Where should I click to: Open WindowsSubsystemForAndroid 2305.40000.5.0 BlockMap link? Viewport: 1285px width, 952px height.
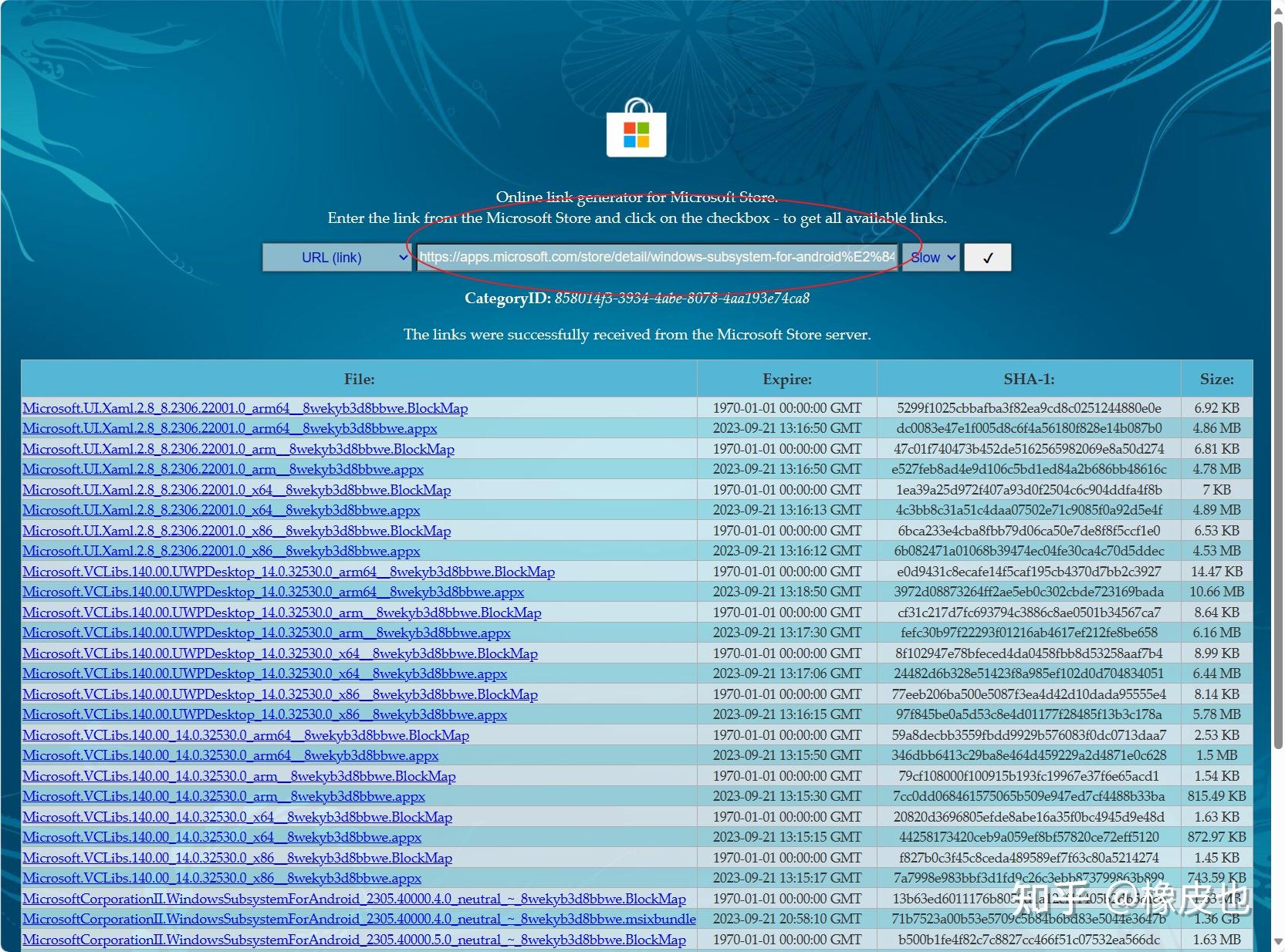(354, 940)
